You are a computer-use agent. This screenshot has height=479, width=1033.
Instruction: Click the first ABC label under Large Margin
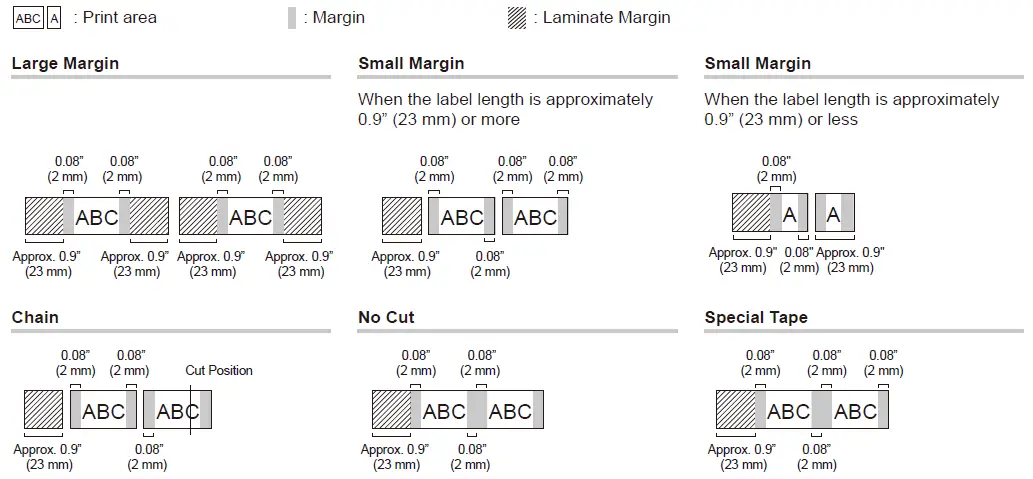coord(97,217)
